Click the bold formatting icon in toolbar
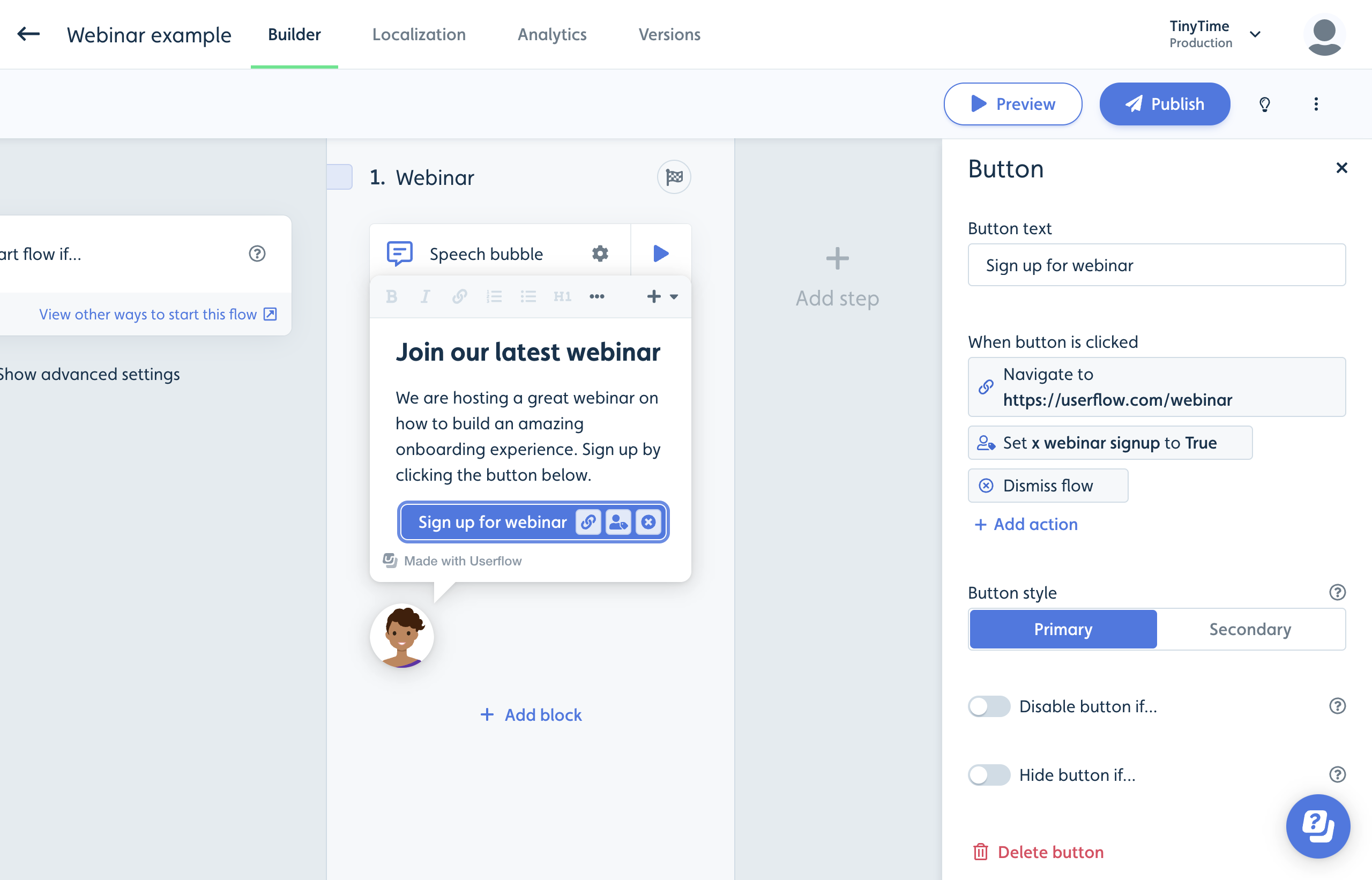The width and height of the screenshot is (1372, 880). point(391,296)
